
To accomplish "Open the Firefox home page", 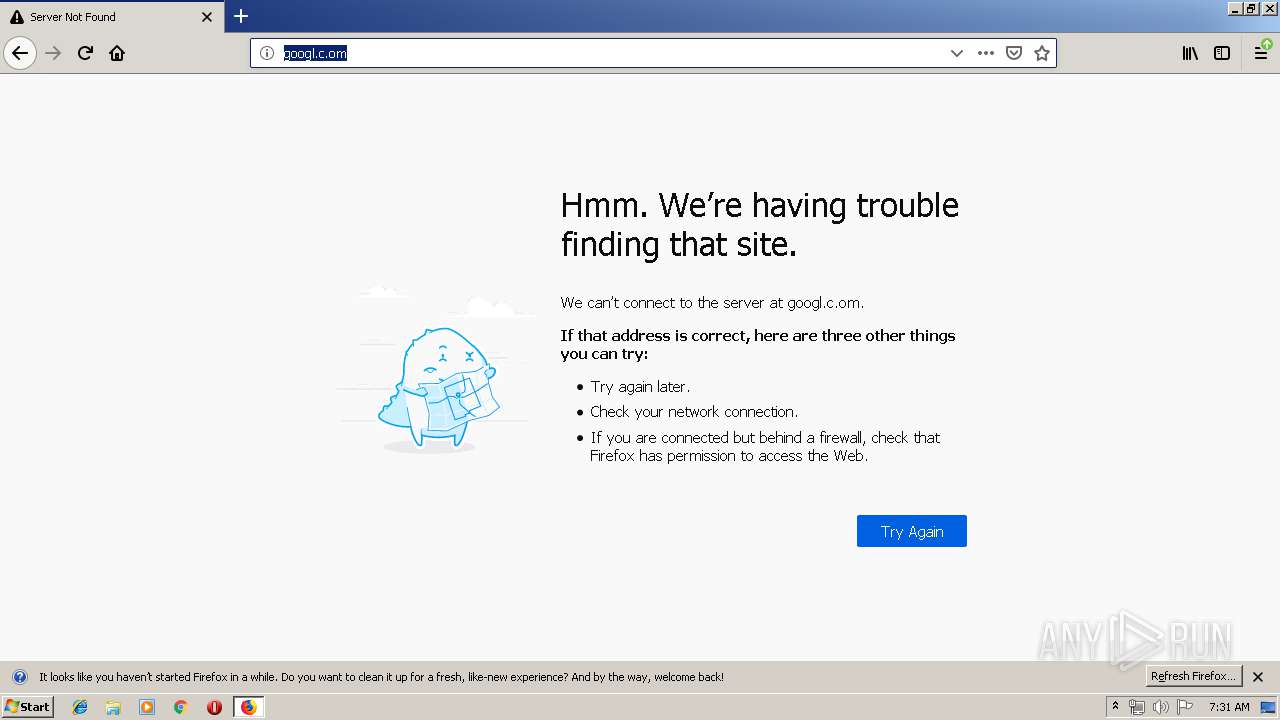I will point(117,53).
